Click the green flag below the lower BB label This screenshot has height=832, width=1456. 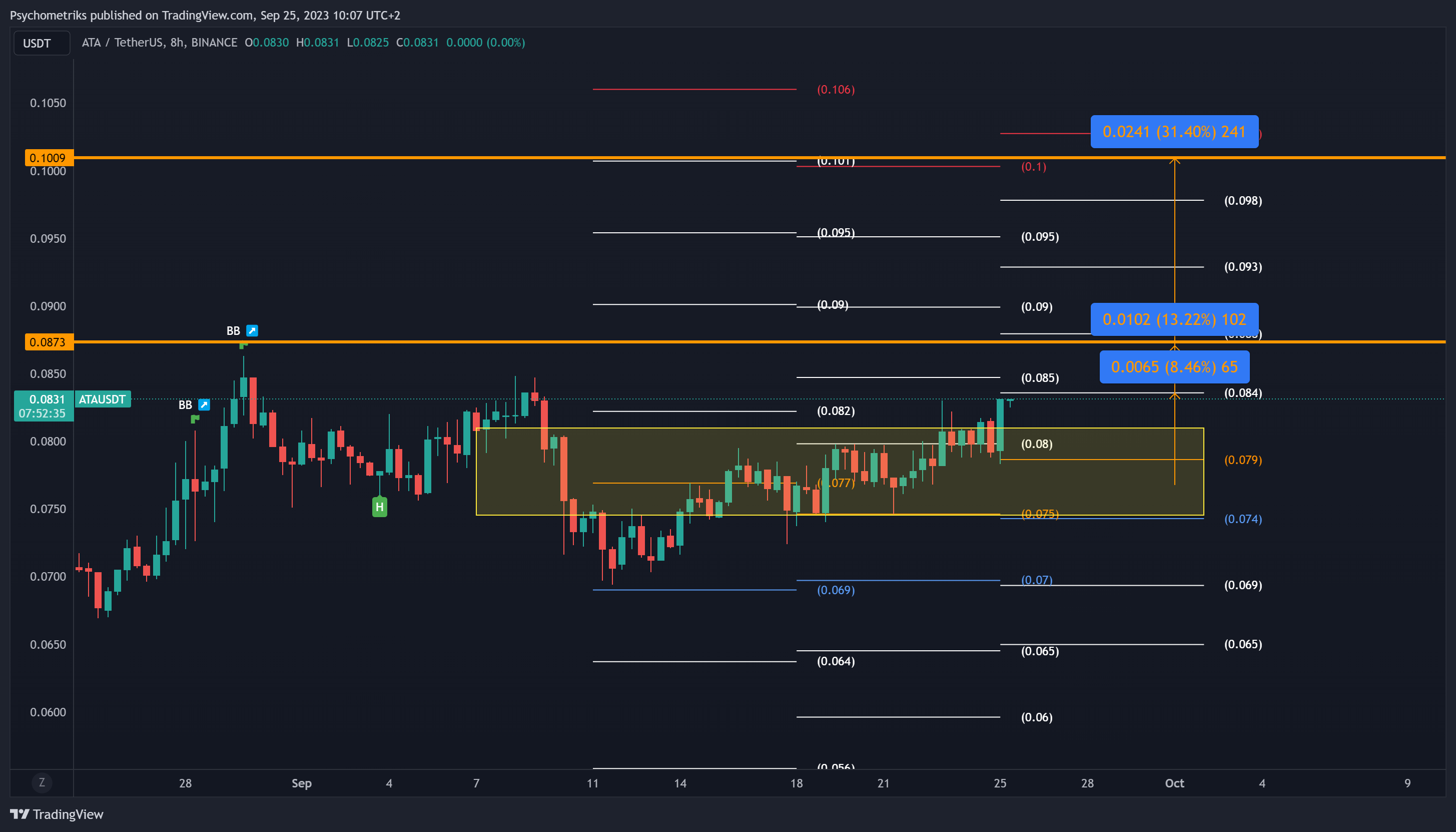click(x=195, y=420)
